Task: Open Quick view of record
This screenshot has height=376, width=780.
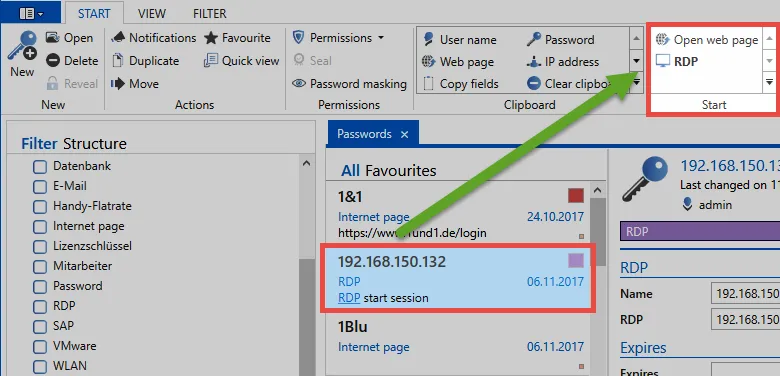Action: click(241, 61)
